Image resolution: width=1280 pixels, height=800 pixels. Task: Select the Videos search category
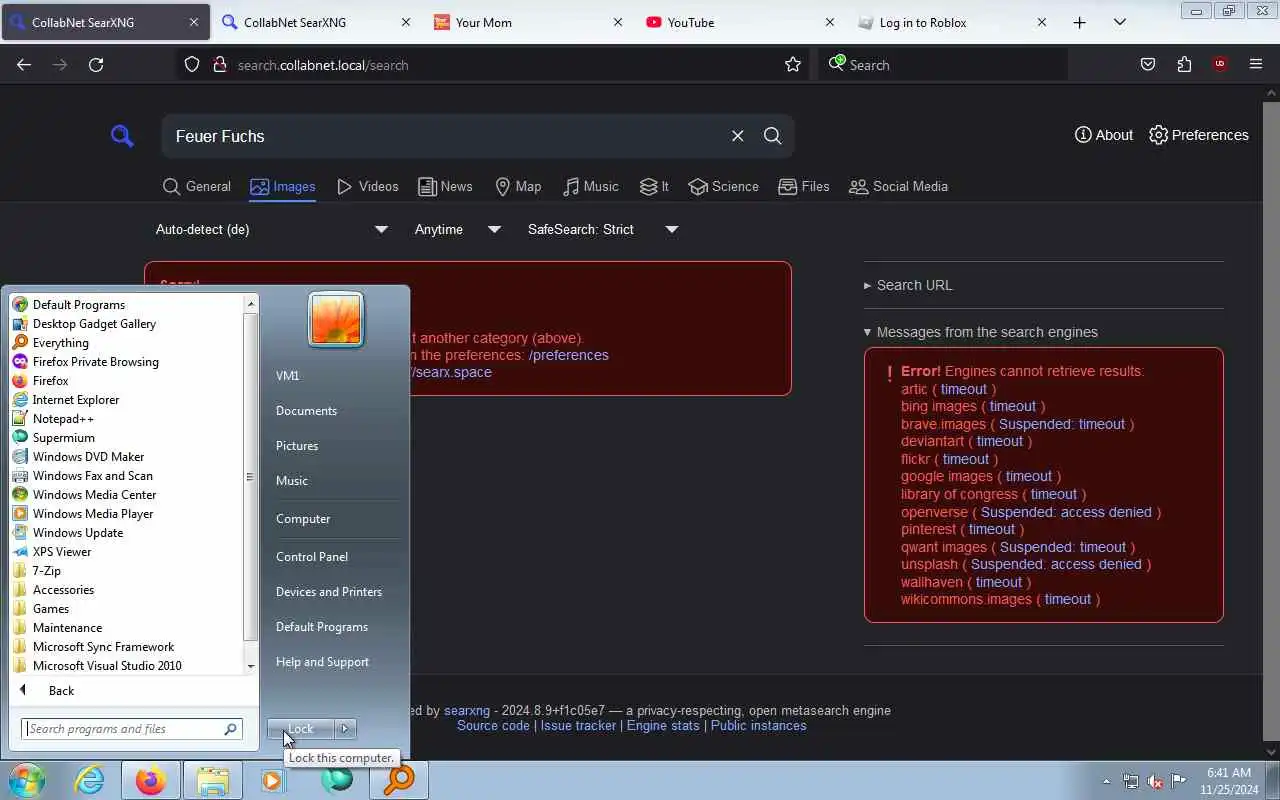[x=367, y=187]
